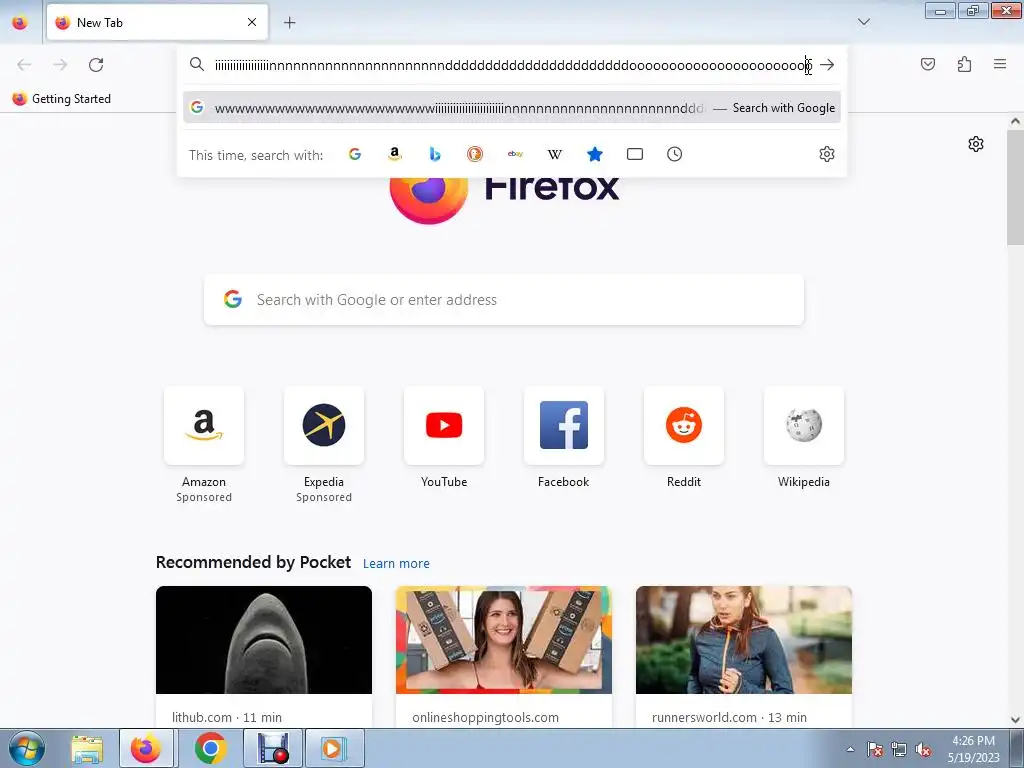Image resolution: width=1024 pixels, height=768 pixels.
Task: Search this time with Google icon
Action: pos(355,154)
